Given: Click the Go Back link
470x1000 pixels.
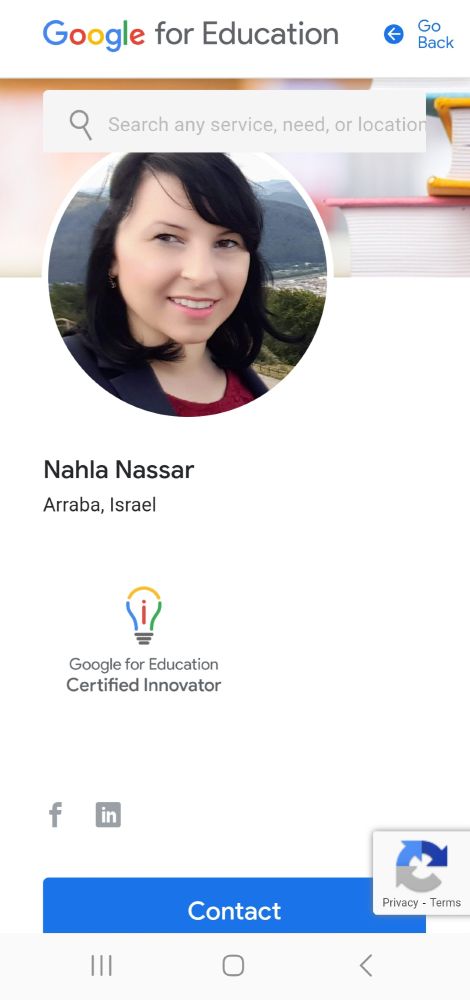Looking at the screenshot, I should [x=436, y=34].
